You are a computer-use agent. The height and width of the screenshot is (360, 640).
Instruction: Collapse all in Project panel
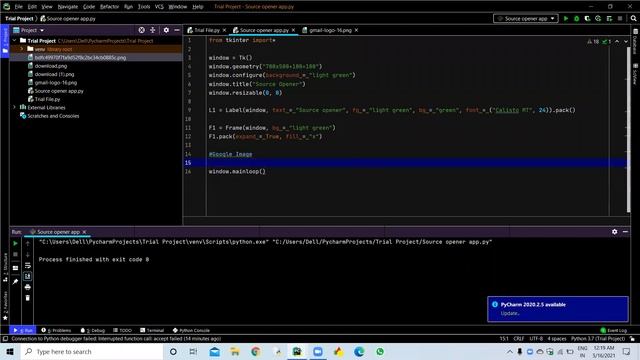coord(153,30)
